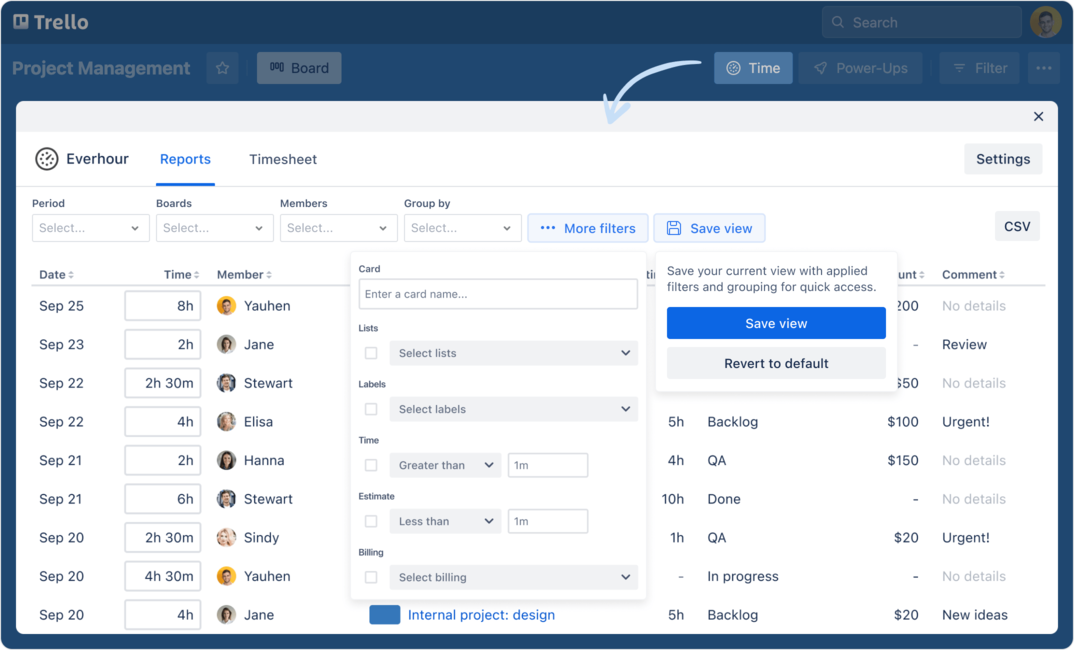Open the Period dropdown
This screenshot has width=1074, height=650.
90,227
